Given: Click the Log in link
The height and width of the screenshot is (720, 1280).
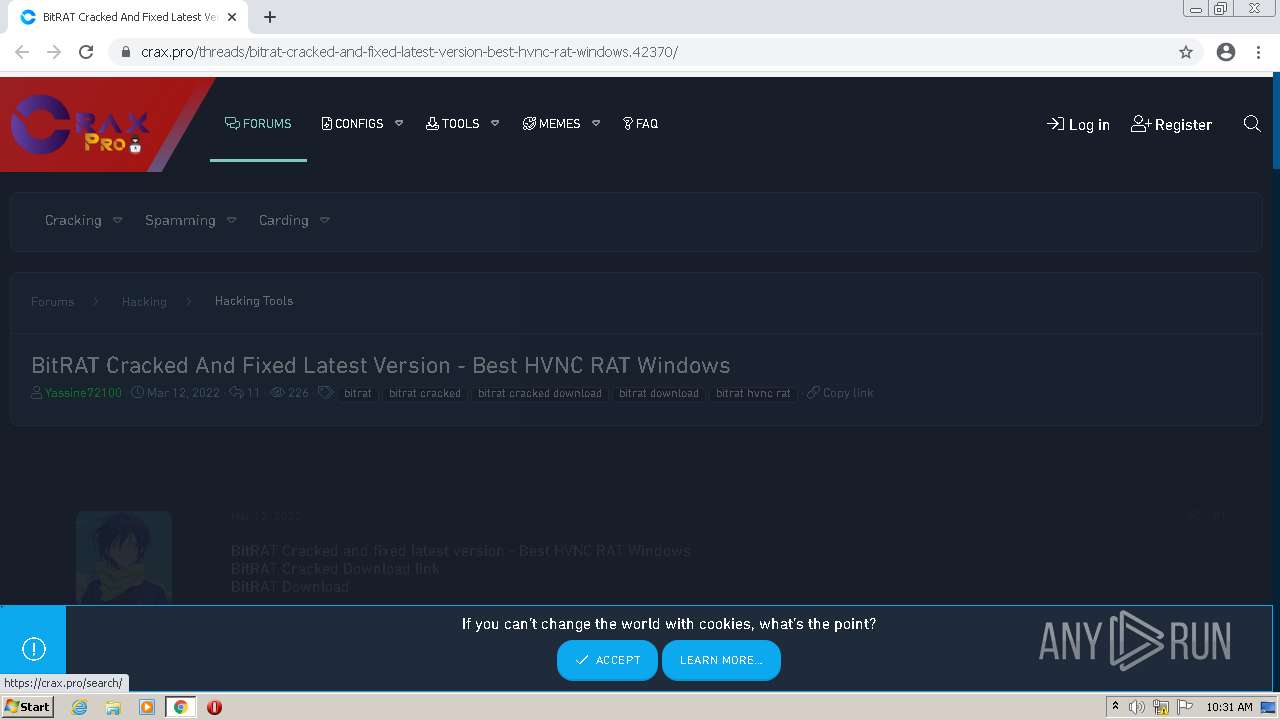Looking at the screenshot, I should (1078, 124).
